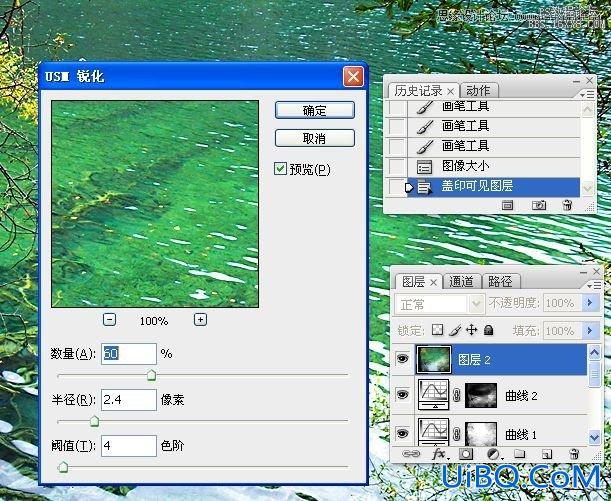Enable lock image pixels brush icon
Image resolution: width=611 pixels, height=501 pixels.
point(455,330)
